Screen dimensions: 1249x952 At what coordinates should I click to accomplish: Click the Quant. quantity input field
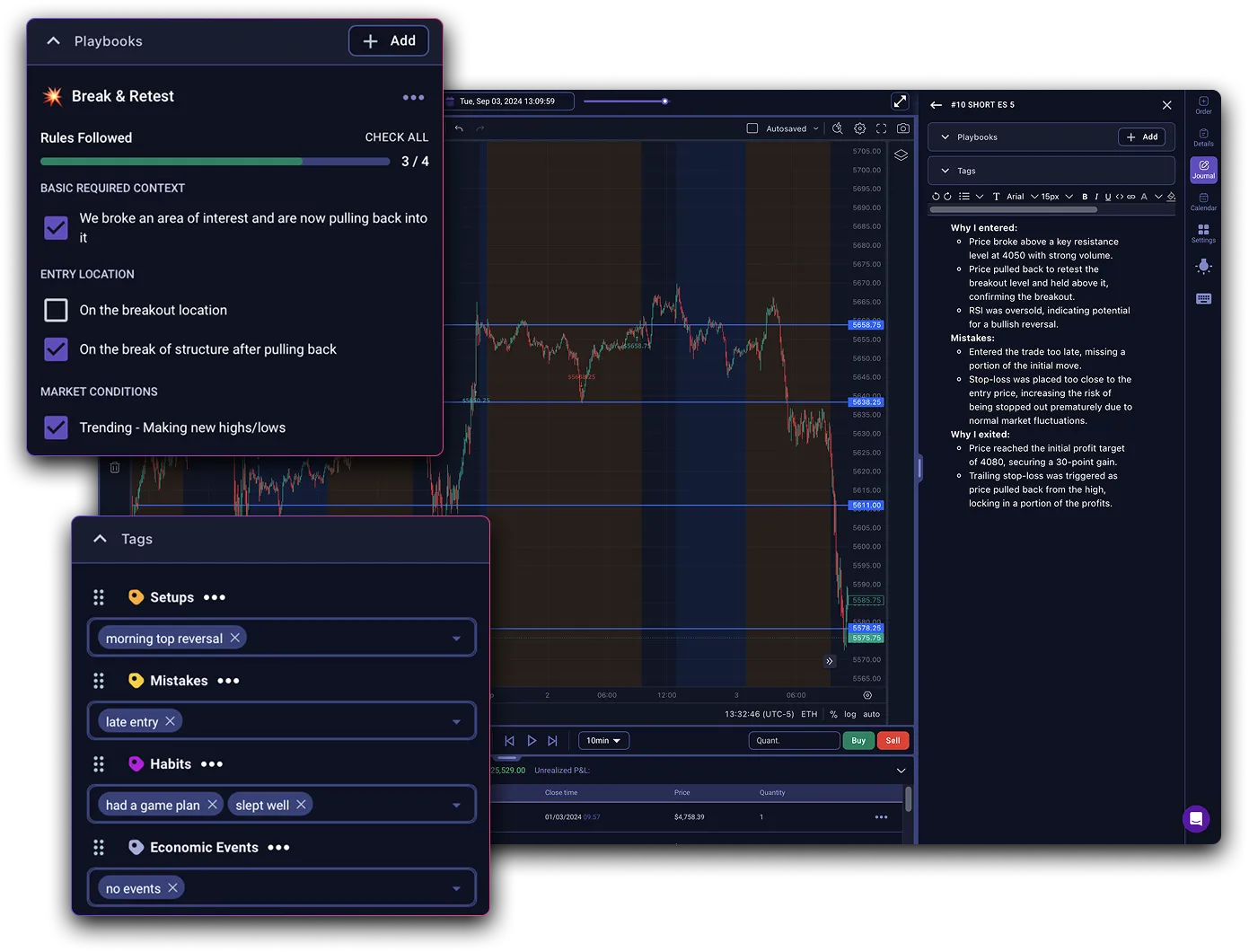[794, 741]
